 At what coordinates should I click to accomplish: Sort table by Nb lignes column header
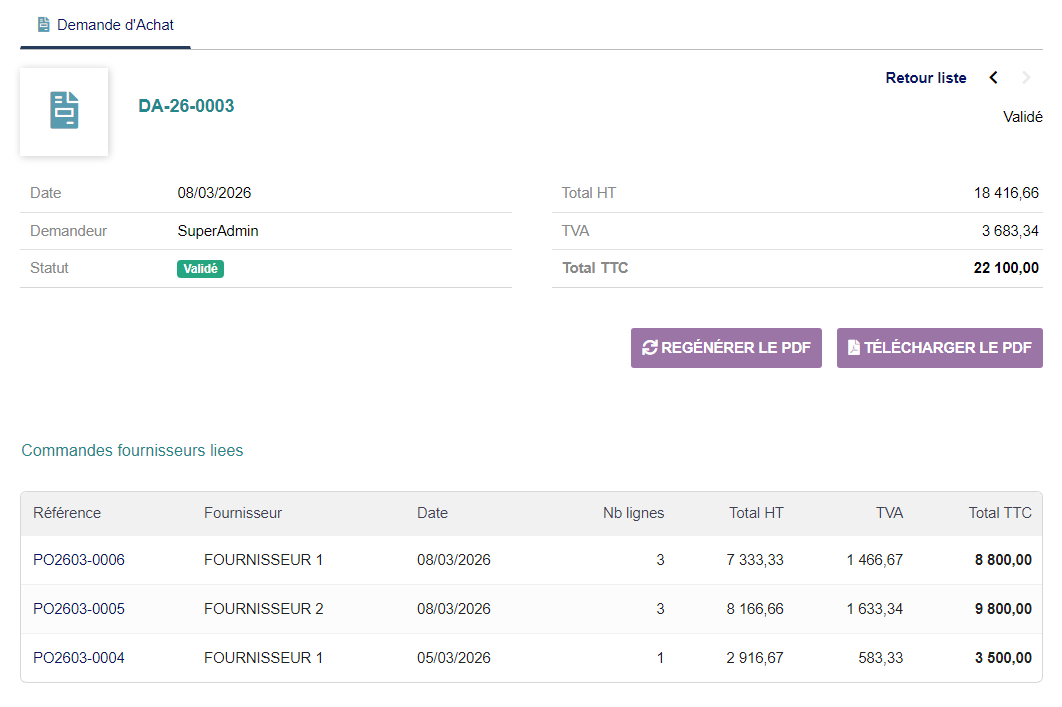point(633,513)
